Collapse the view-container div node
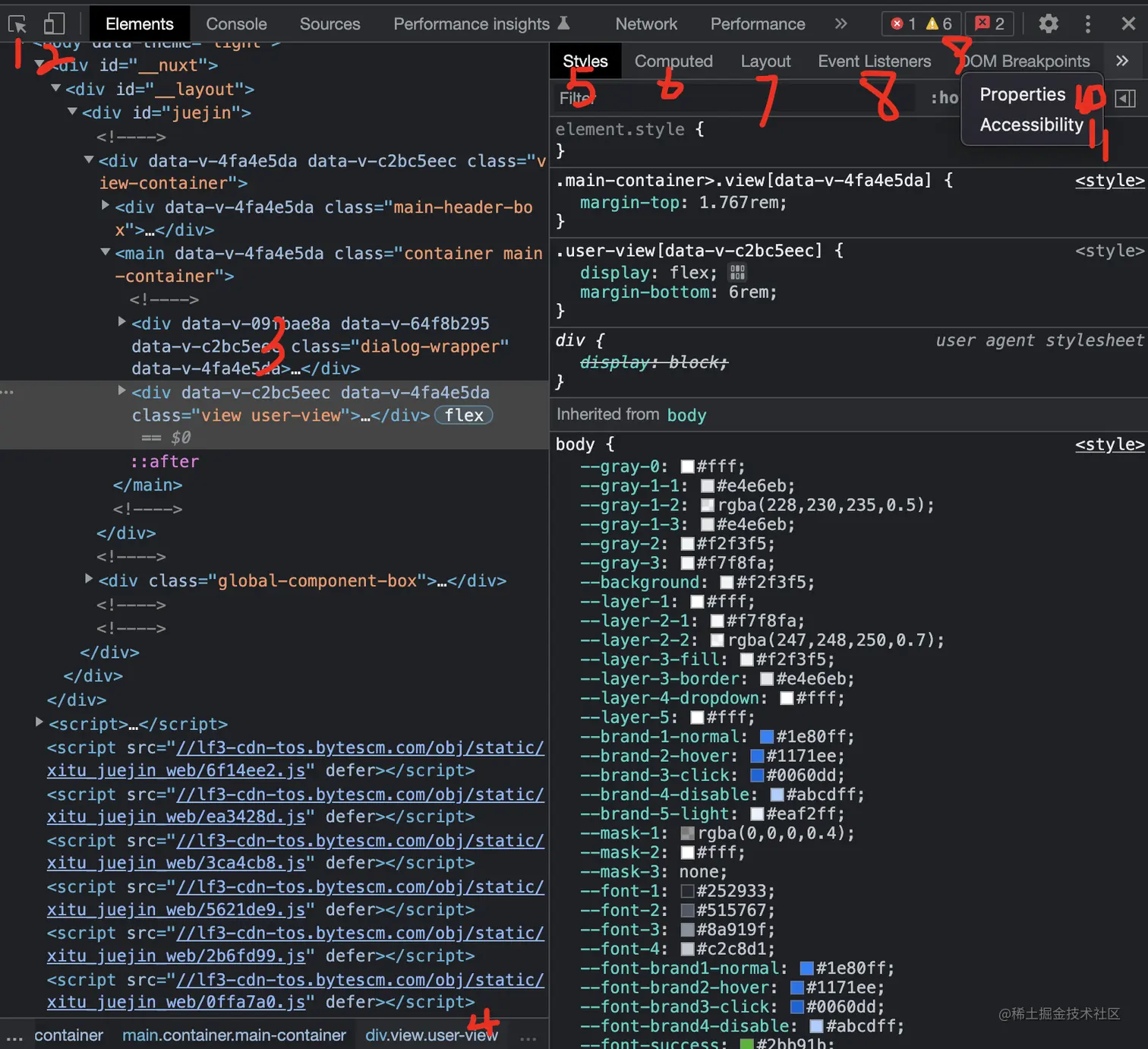The width and height of the screenshot is (1148, 1049). coord(89,160)
